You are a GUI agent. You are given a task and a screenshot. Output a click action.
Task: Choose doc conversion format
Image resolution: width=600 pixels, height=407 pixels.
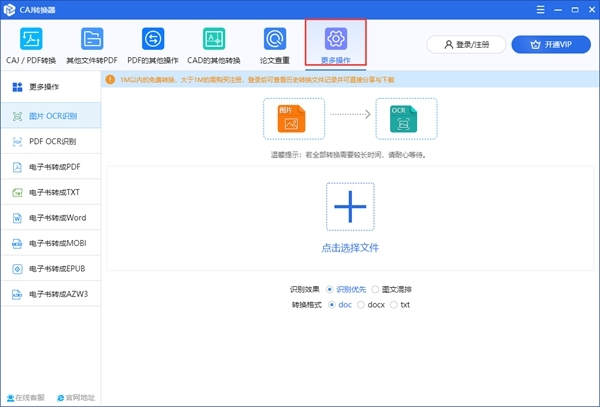tap(332, 305)
